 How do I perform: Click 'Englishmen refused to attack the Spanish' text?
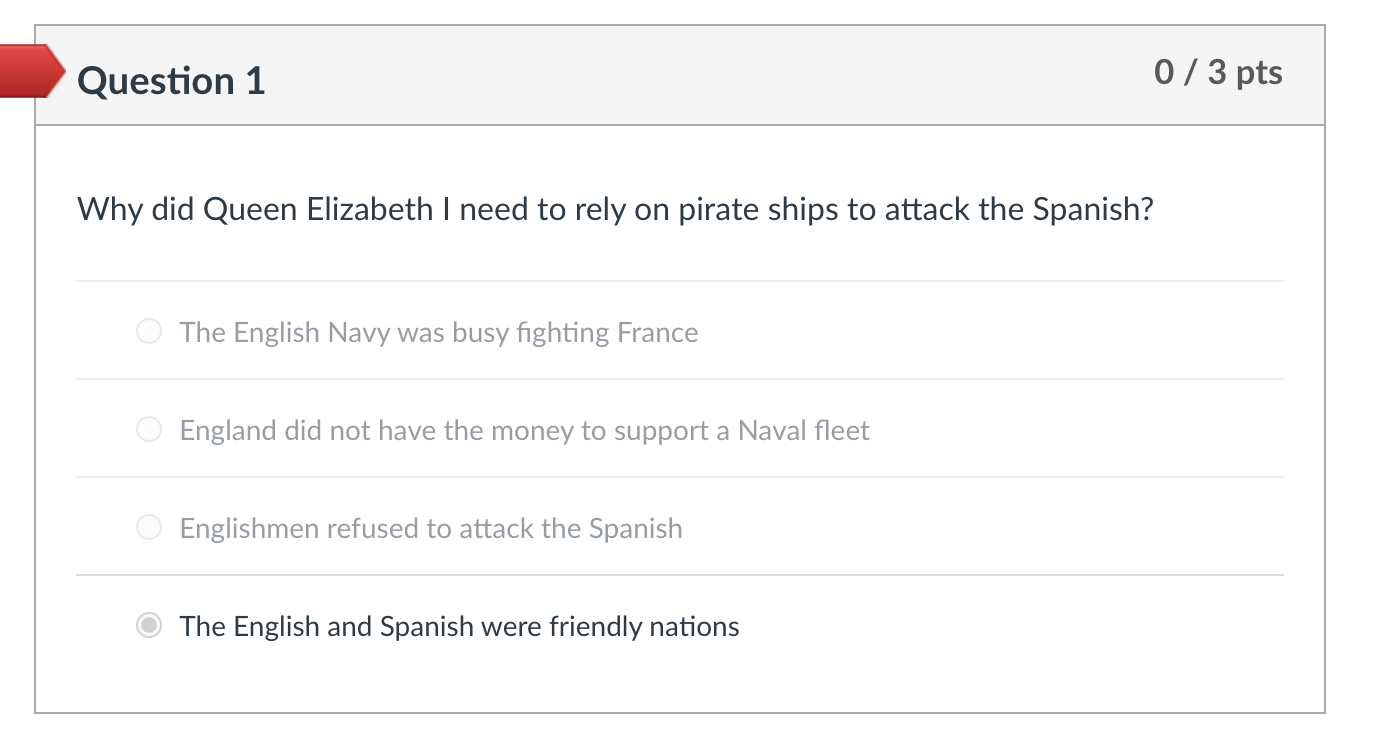(x=430, y=528)
